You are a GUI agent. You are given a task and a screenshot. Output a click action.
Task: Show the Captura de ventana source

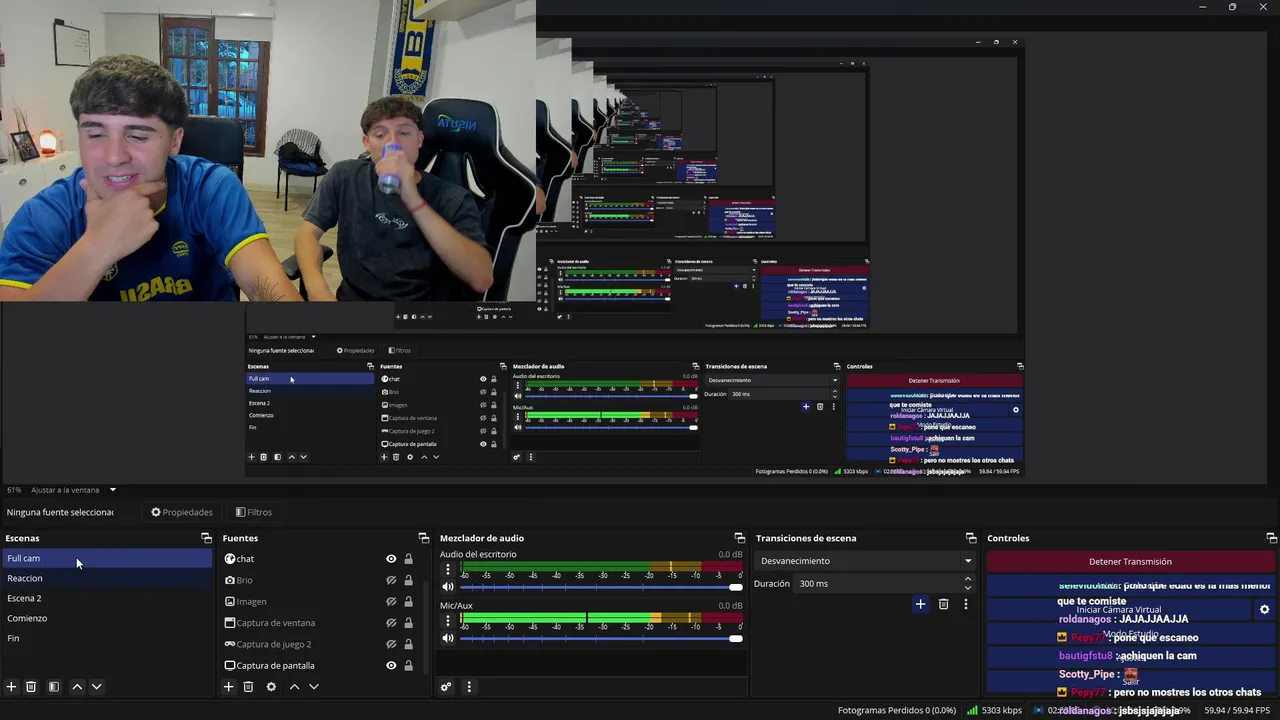coord(391,623)
